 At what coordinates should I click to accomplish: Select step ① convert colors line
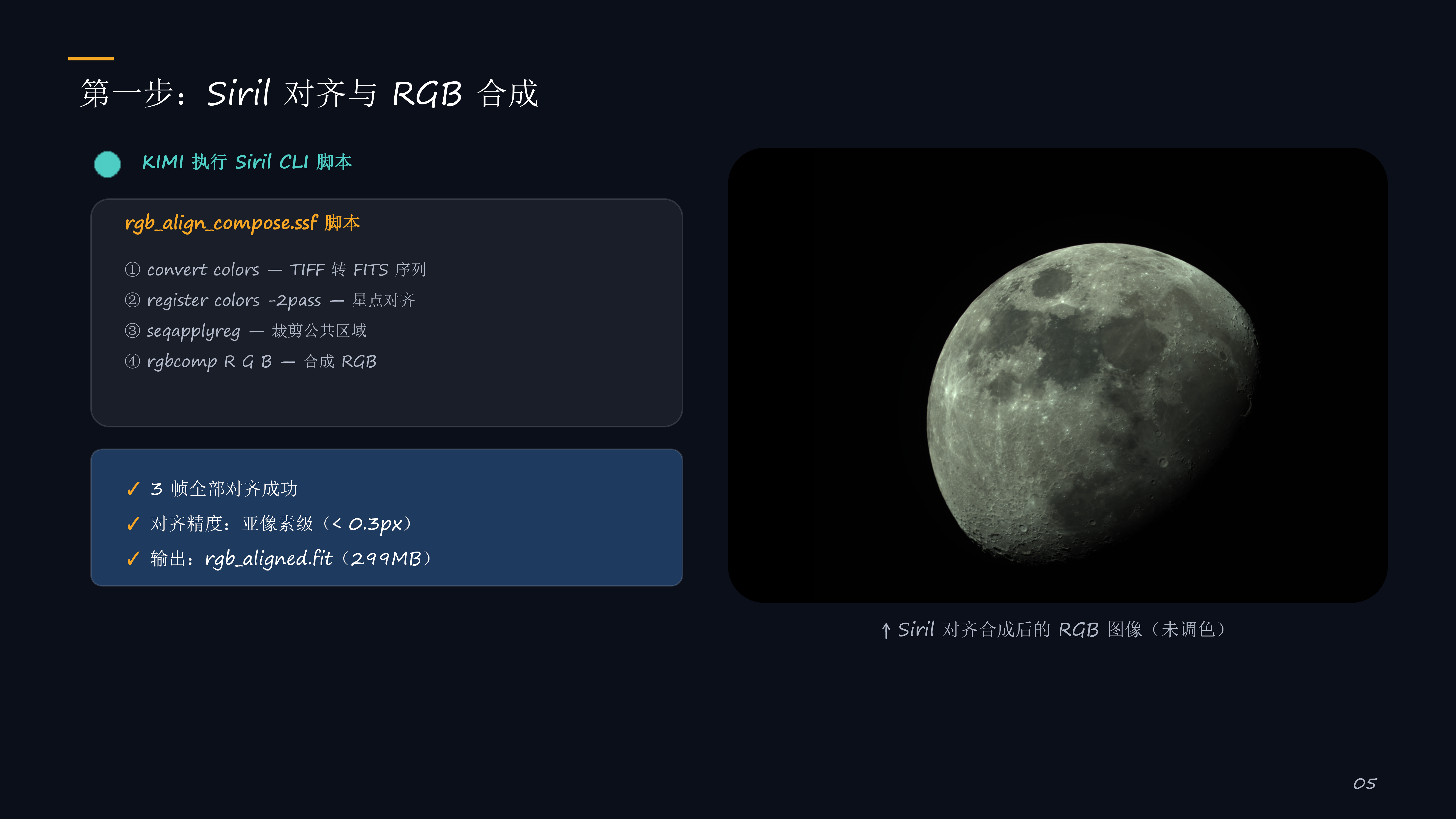(x=275, y=270)
